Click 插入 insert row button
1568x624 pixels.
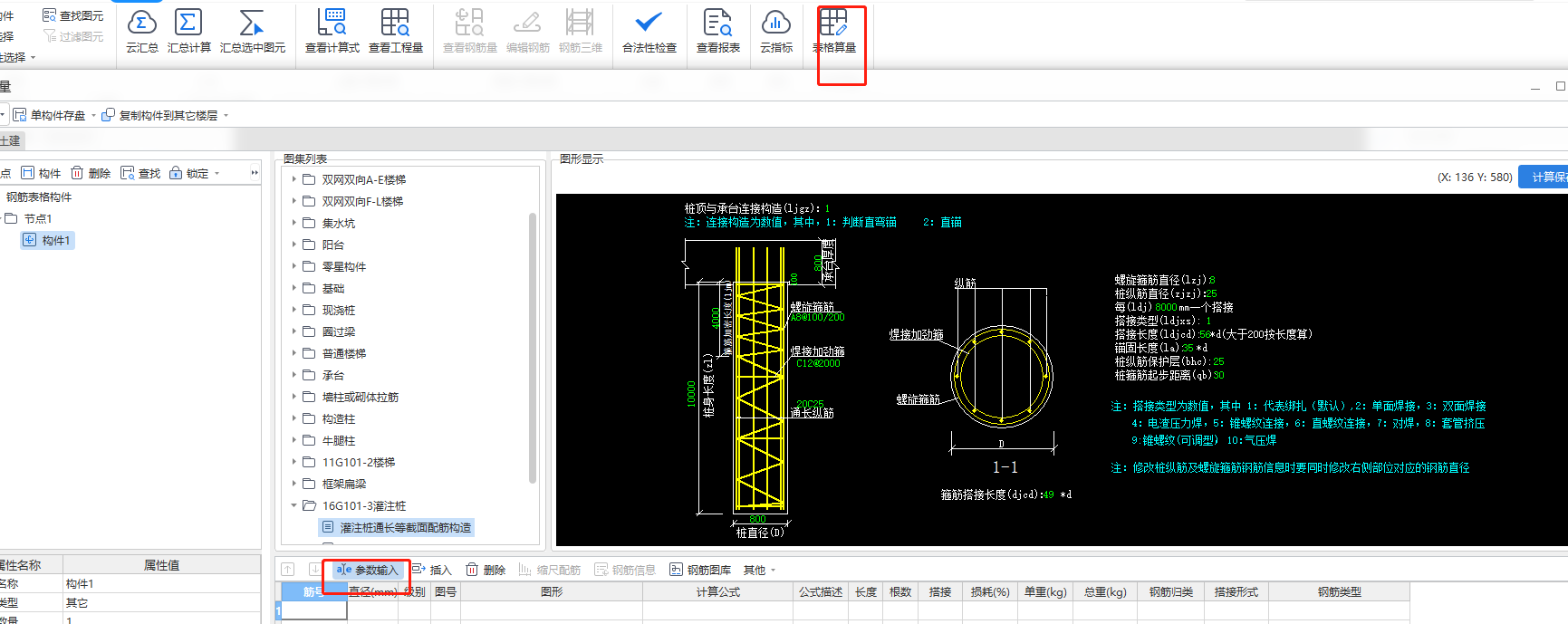click(x=431, y=570)
